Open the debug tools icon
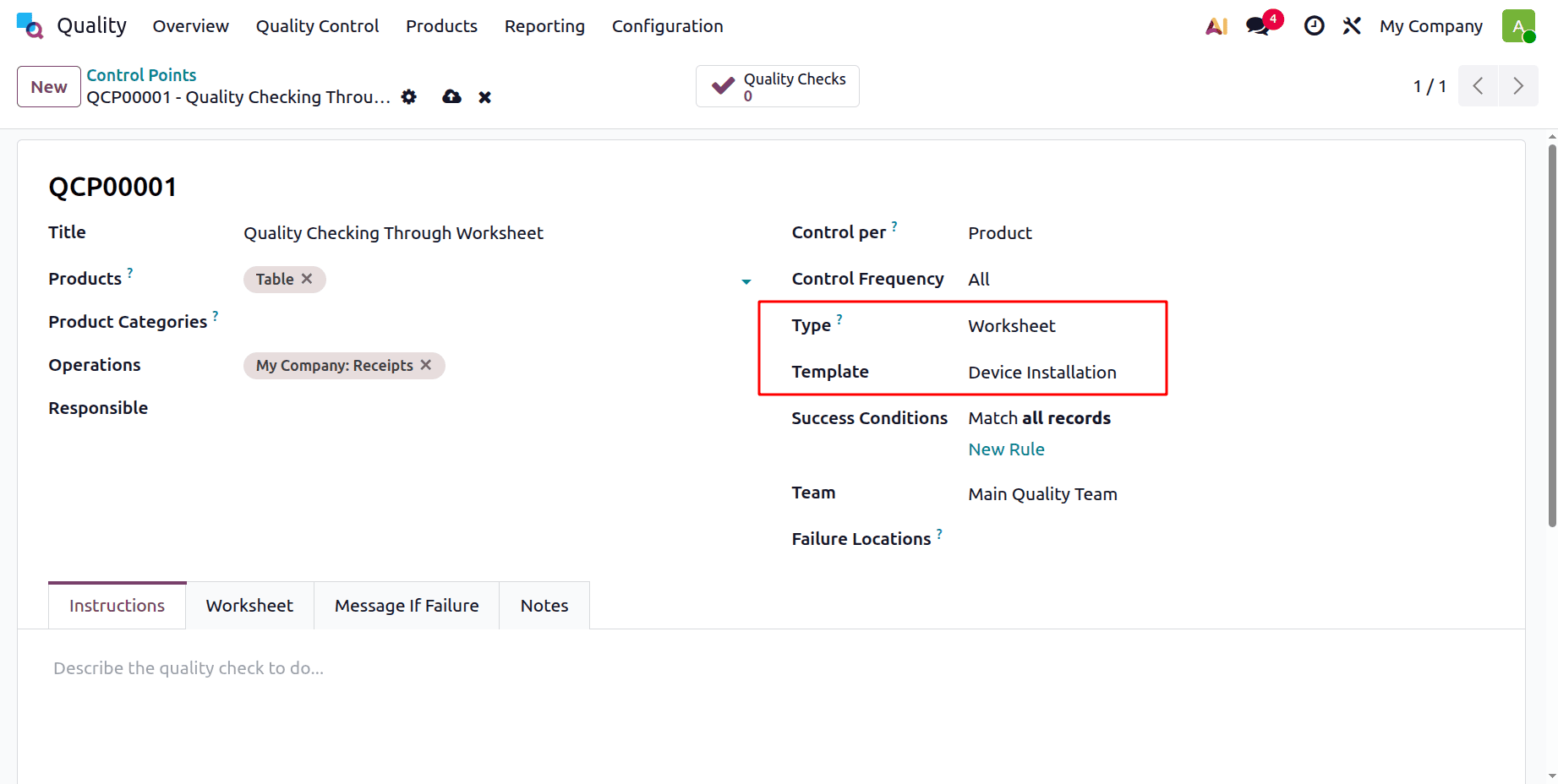 (x=1352, y=26)
